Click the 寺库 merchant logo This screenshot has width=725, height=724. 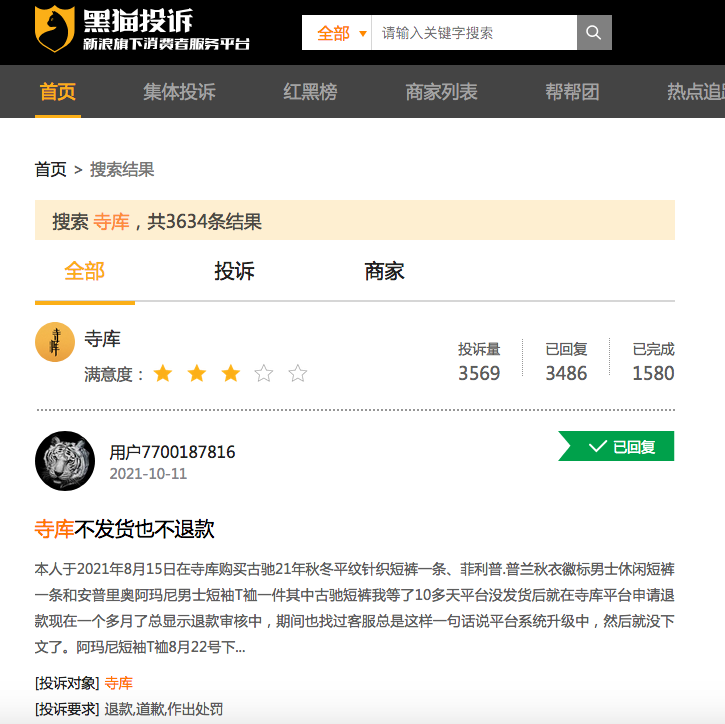(x=55, y=342)
